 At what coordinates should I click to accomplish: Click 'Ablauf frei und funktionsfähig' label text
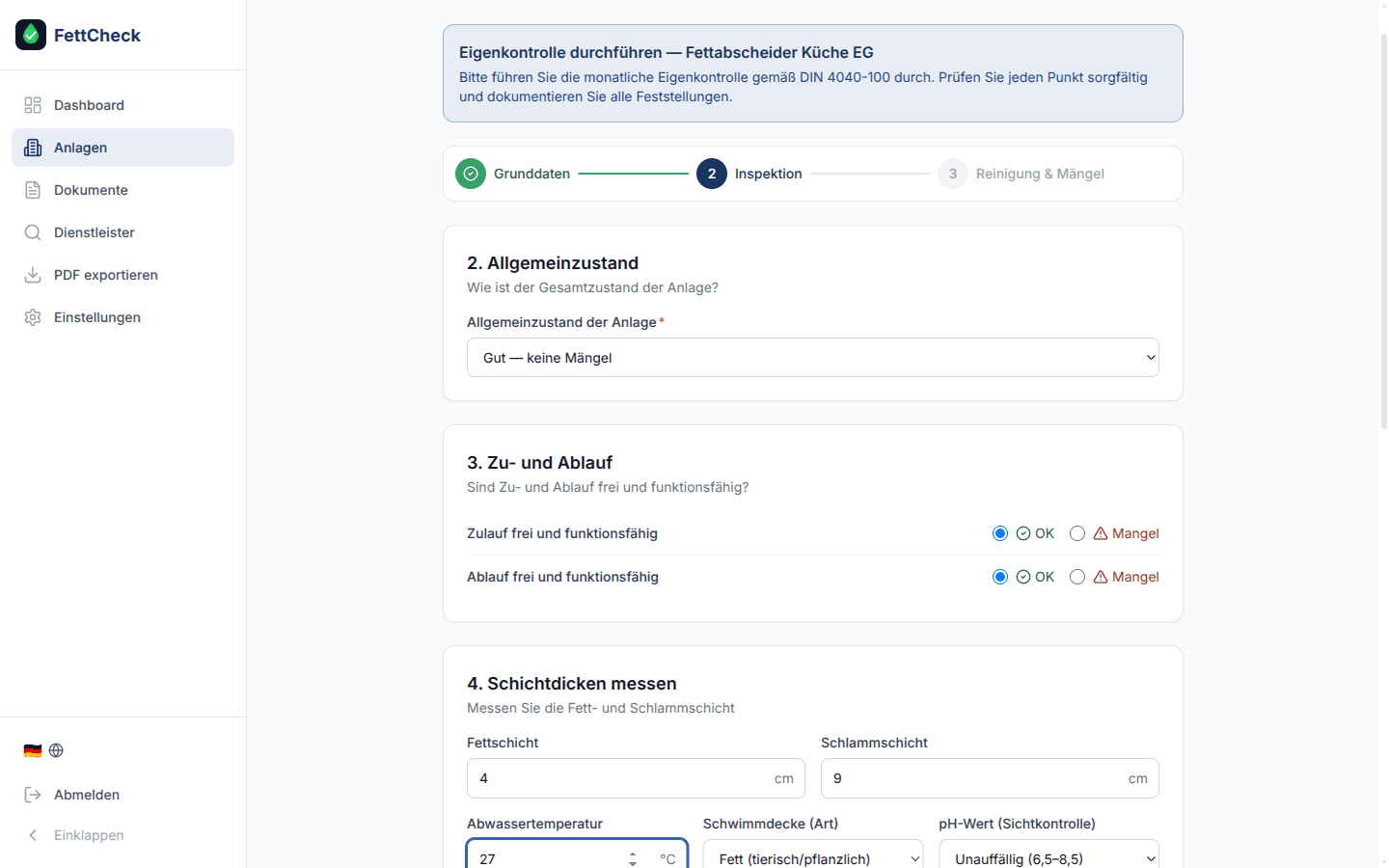click(x=562, y=577)
